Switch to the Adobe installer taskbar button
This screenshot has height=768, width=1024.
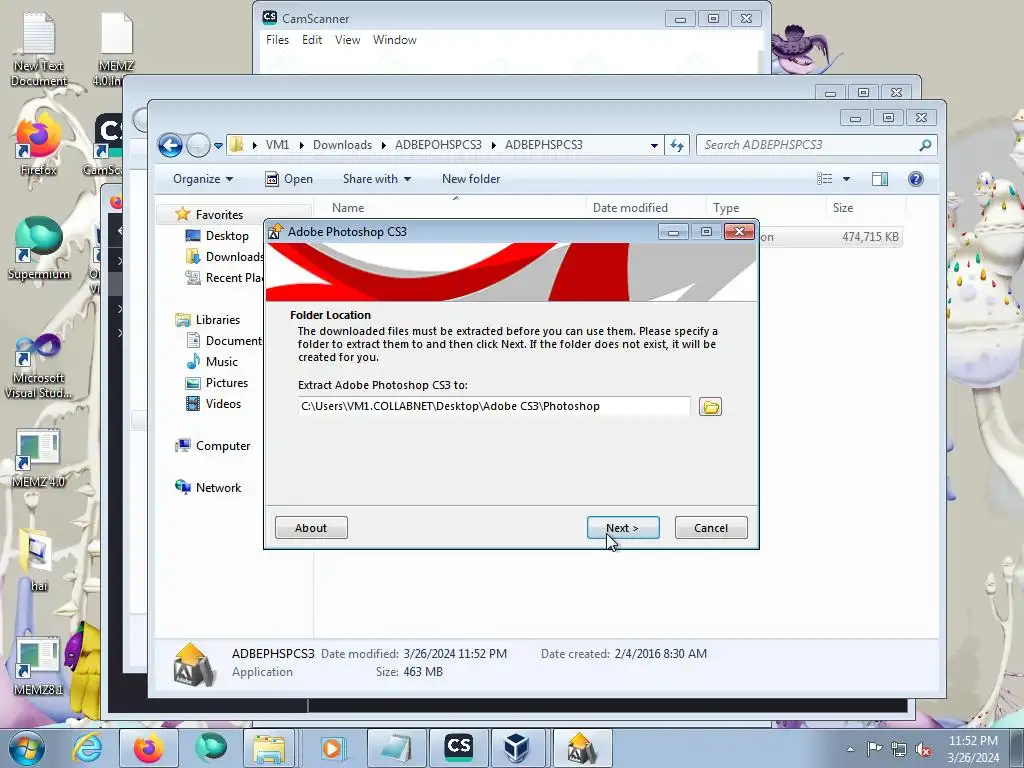(581, 748)
